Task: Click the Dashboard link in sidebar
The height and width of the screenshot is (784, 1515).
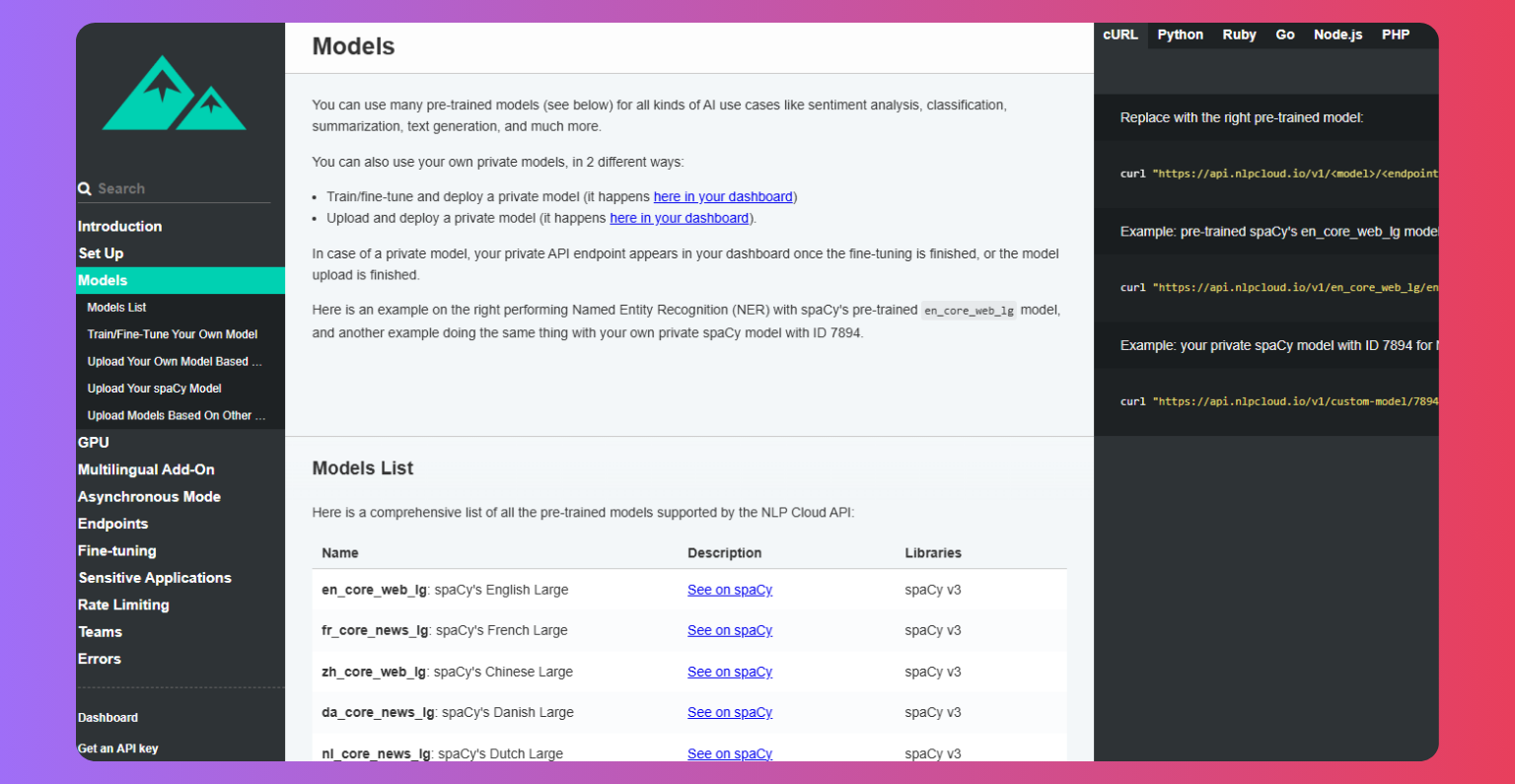Action: 108,718
